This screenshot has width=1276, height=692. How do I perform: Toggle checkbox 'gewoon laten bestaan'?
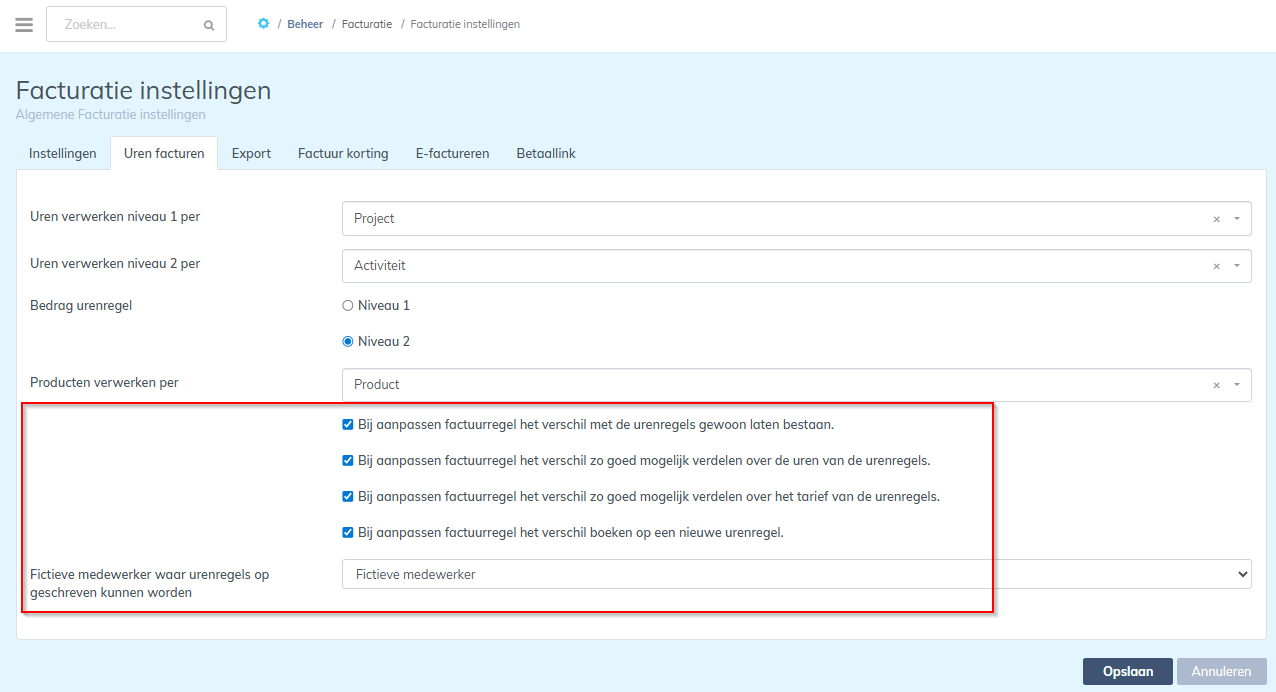pyautogui.click(x=348, y=424)
